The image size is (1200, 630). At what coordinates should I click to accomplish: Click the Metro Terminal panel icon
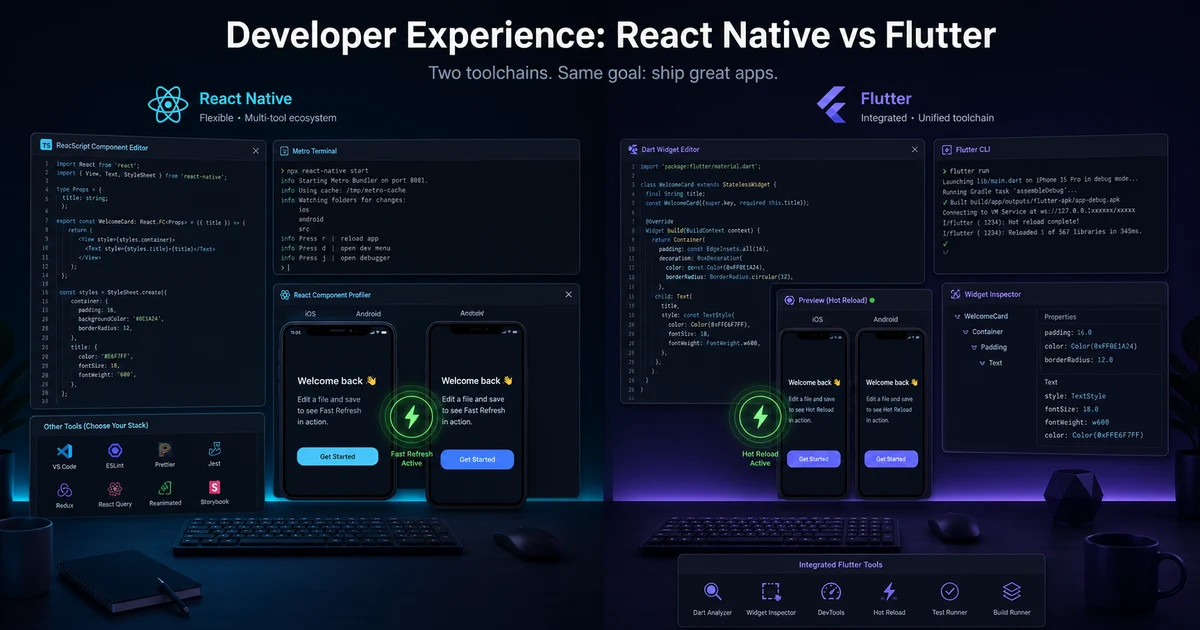coord(284,151)
